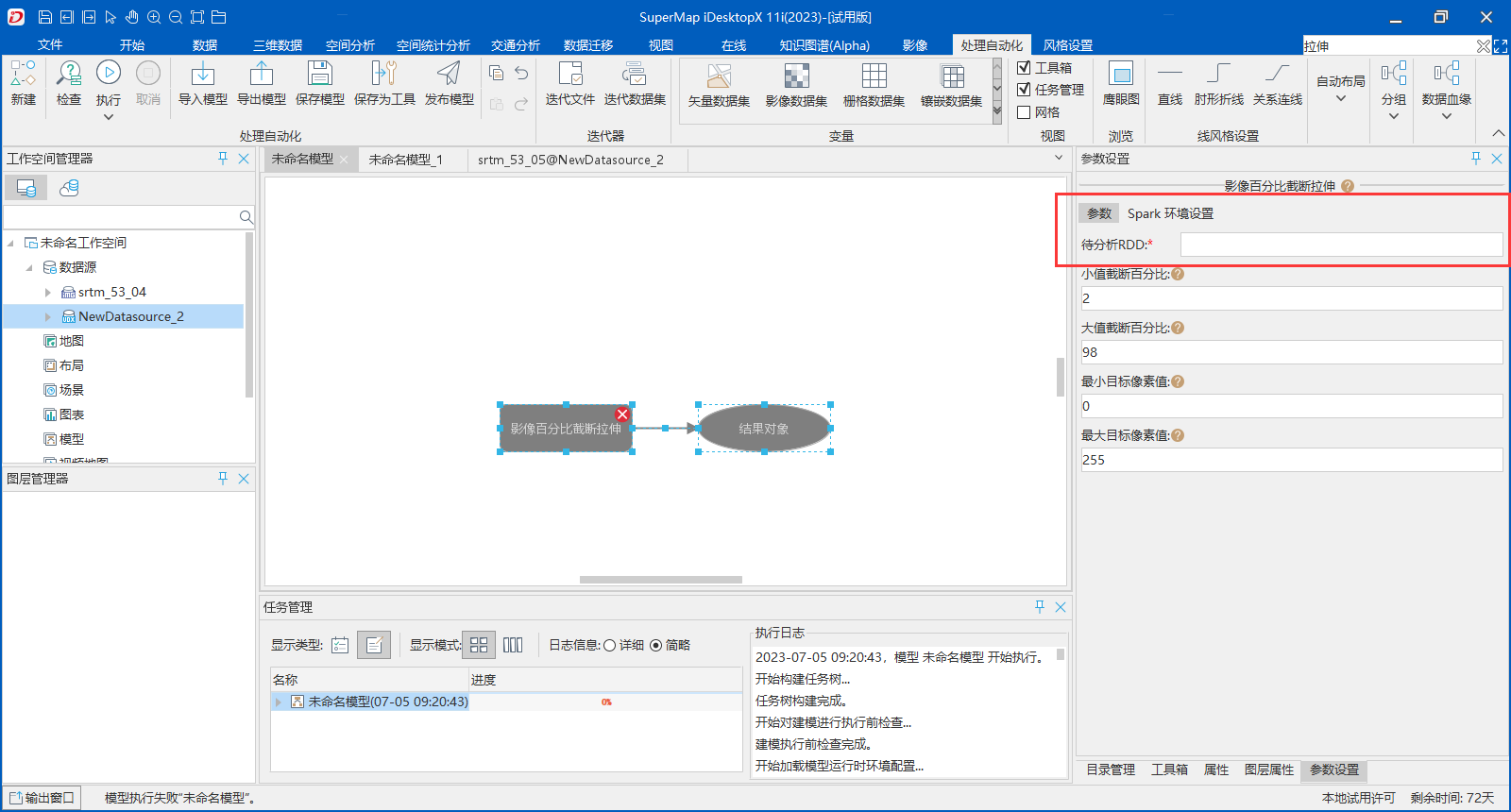Switch display mode to column view

tap(513, 645)
